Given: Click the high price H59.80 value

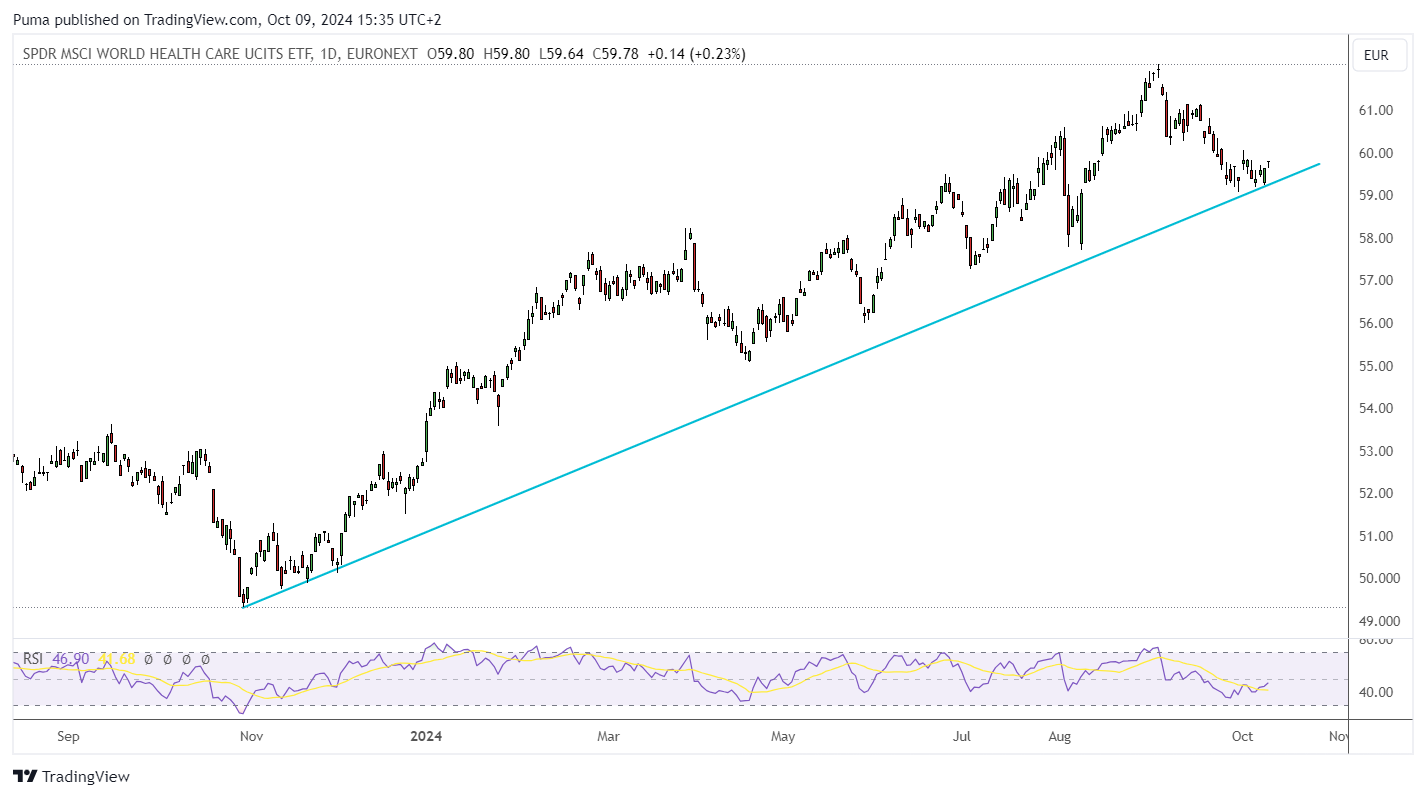Looking at the screenshot, I should [x=507, y=54].
